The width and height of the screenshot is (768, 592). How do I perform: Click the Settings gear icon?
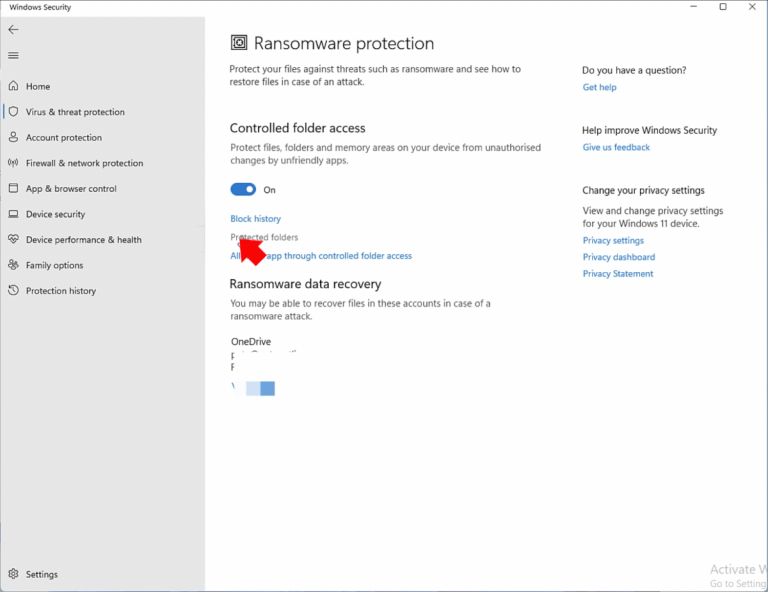(x=13, y=574)
